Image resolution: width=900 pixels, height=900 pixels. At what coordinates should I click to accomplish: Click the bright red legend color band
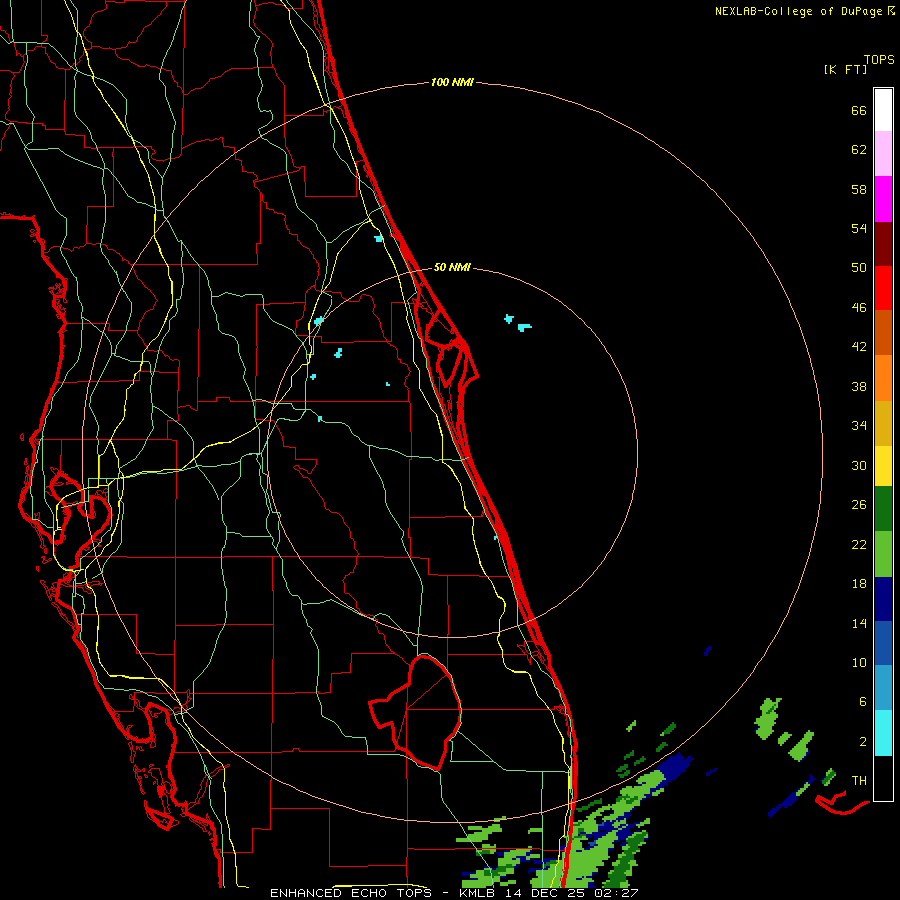883,288
